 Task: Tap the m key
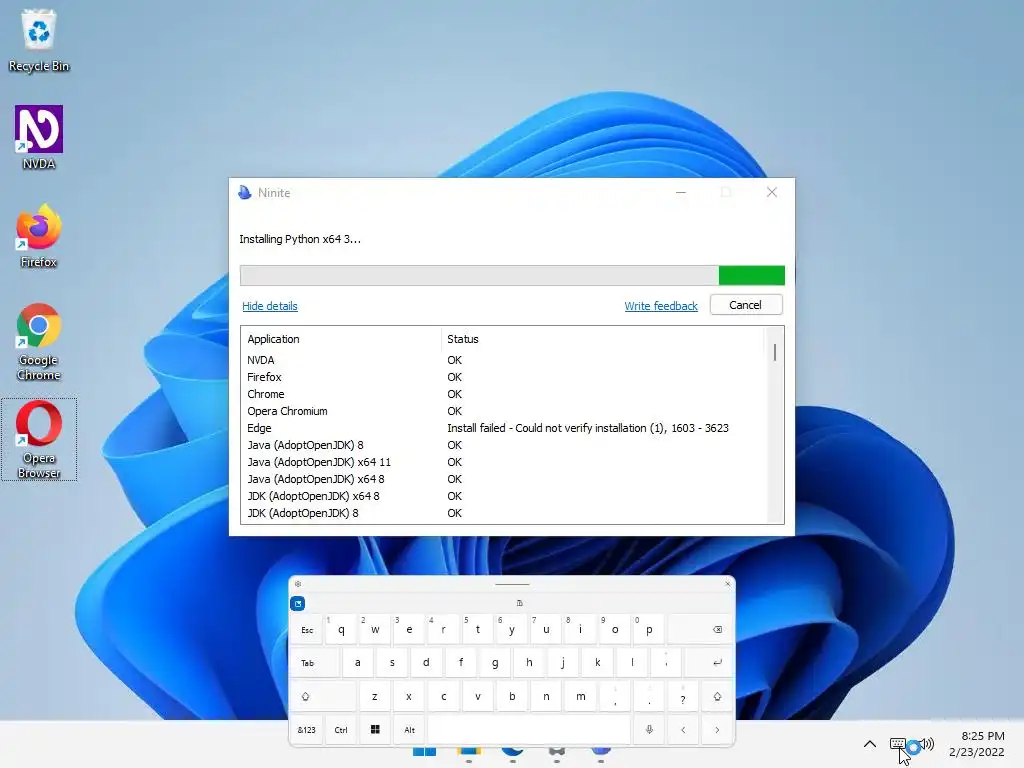click(581, 696)
